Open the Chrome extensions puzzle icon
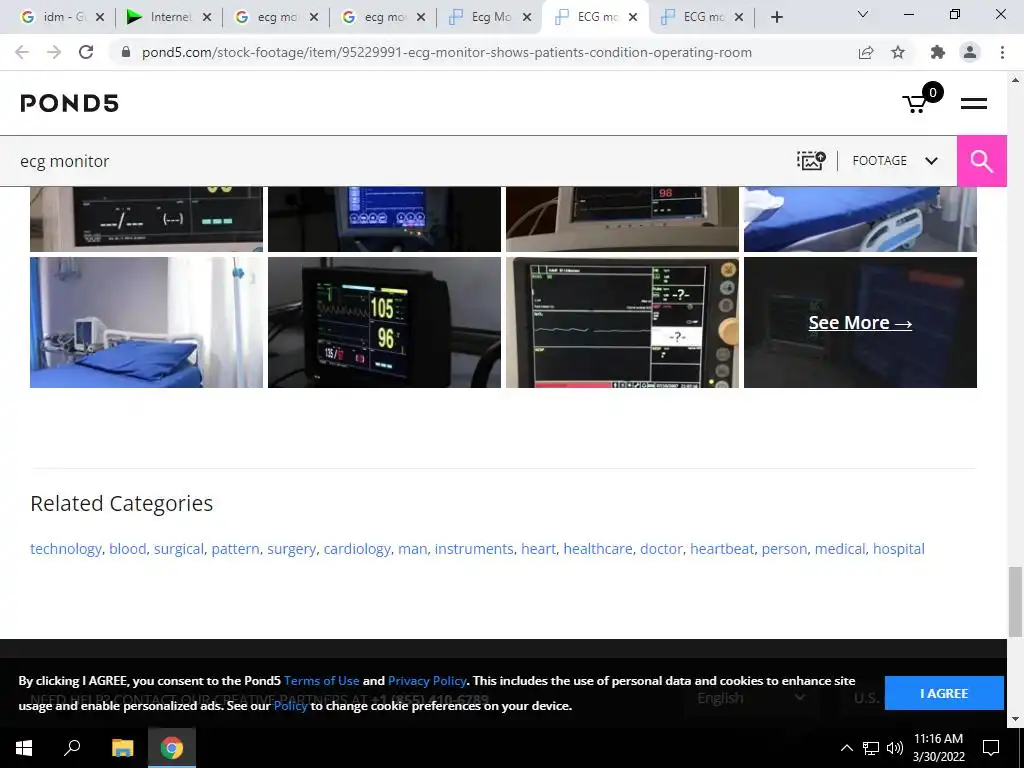This screenshot has width=1024, height=768. [x=938, y=52]
